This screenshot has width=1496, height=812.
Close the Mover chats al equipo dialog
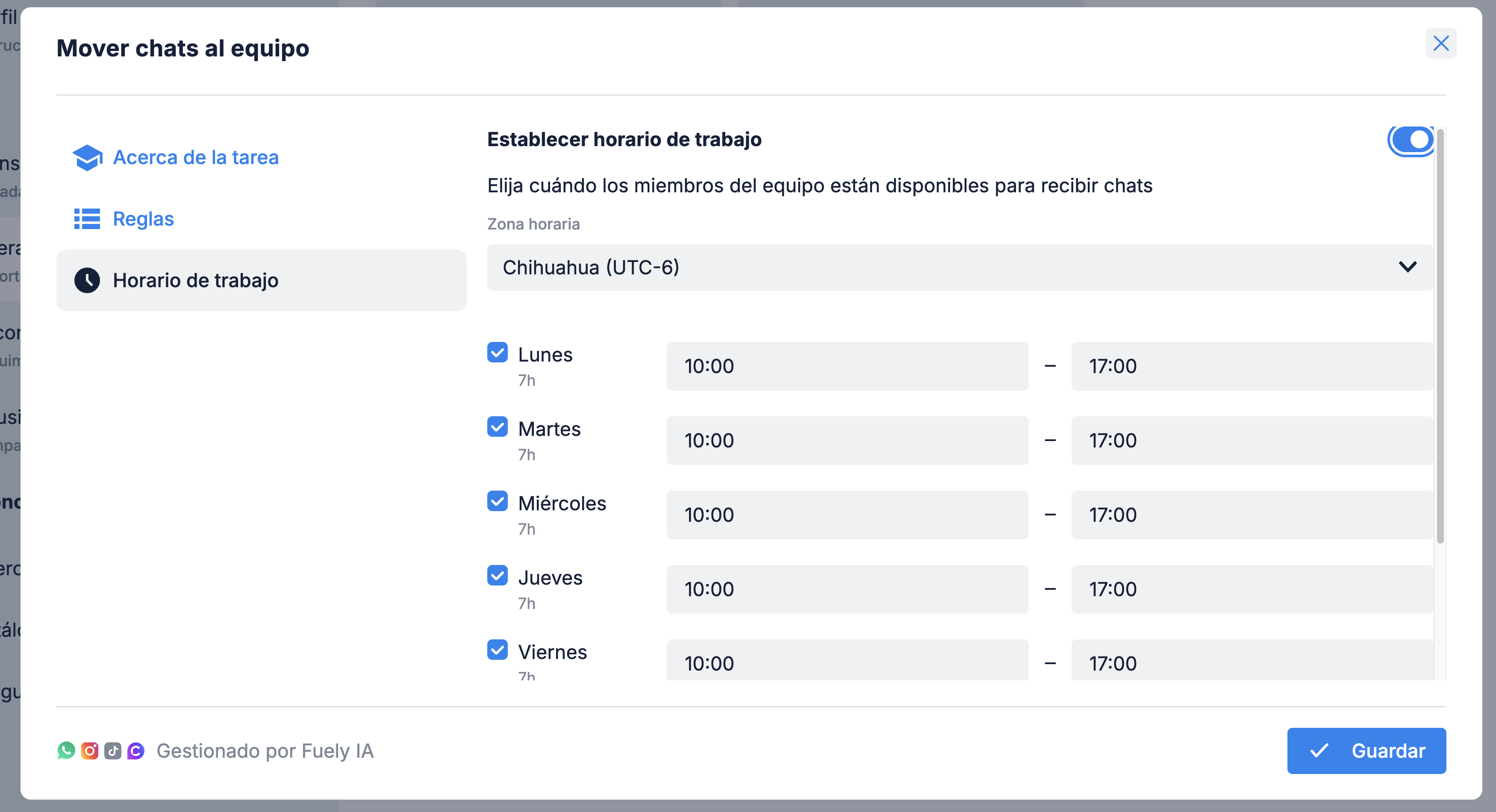(x=1440, y=44)
